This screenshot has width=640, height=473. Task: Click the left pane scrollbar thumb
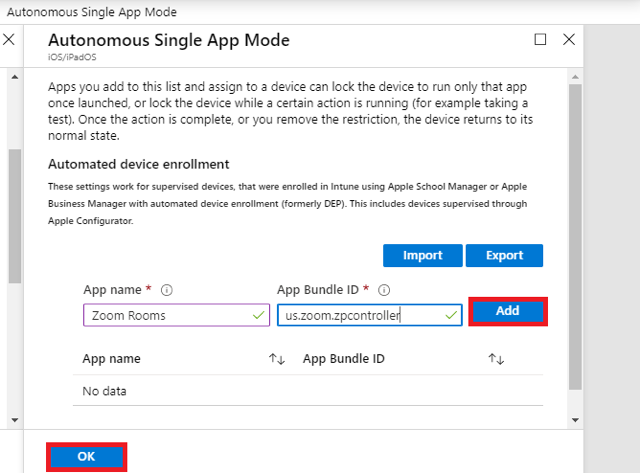pos(15,216)
